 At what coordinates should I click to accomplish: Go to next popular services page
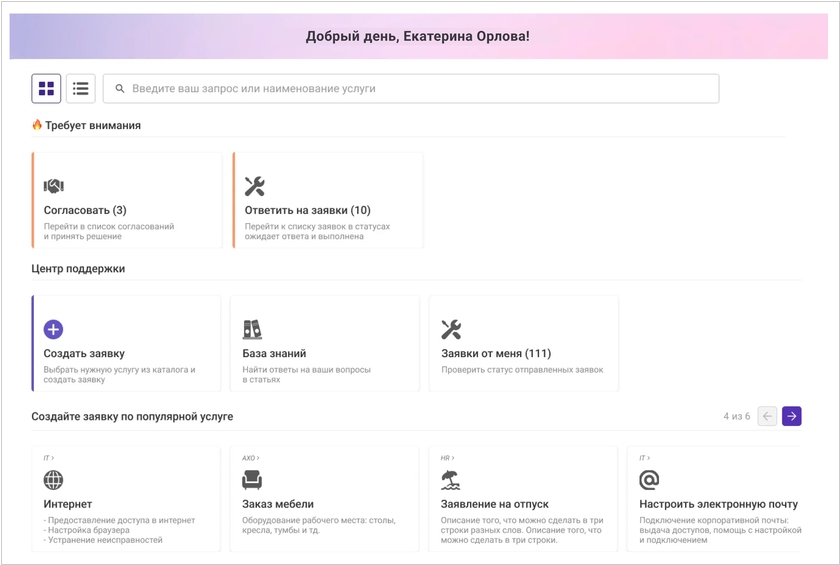[x=791, y=416]
